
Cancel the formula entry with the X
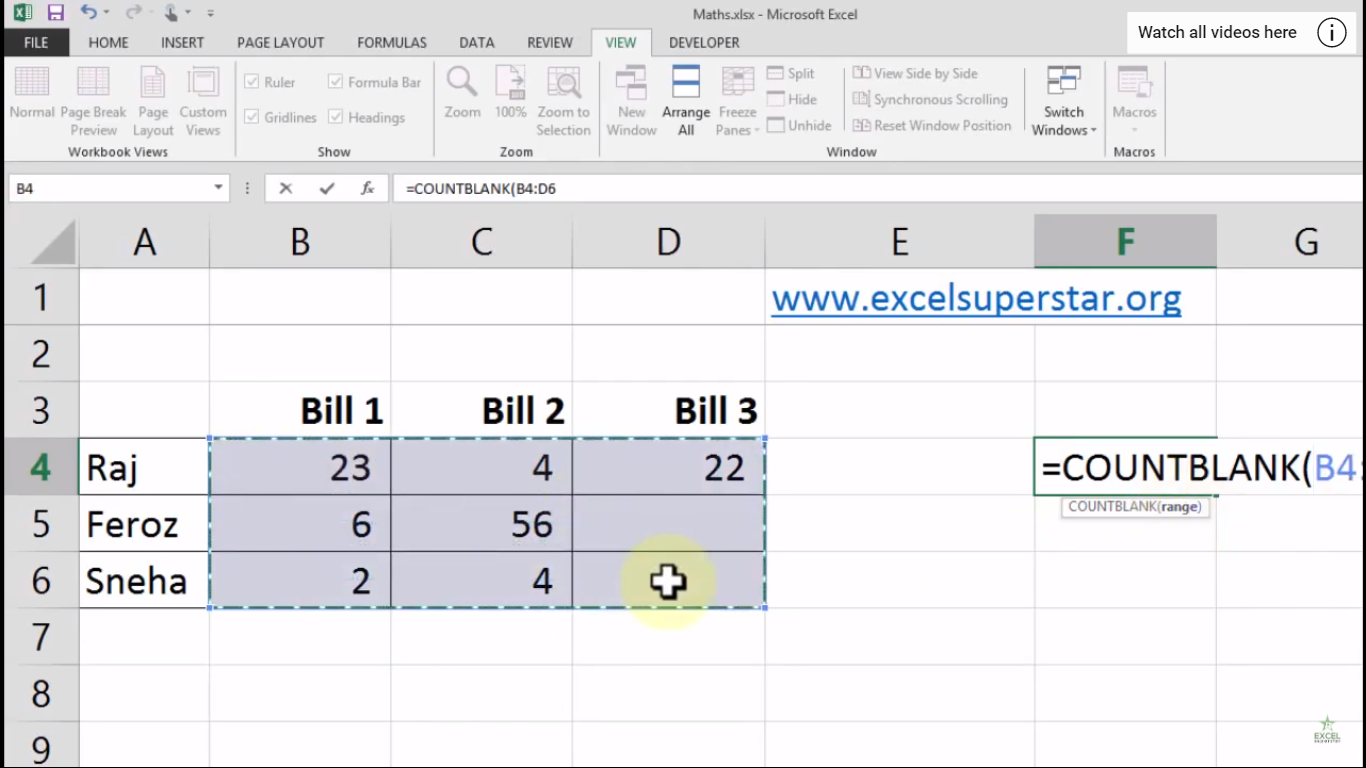286,188
